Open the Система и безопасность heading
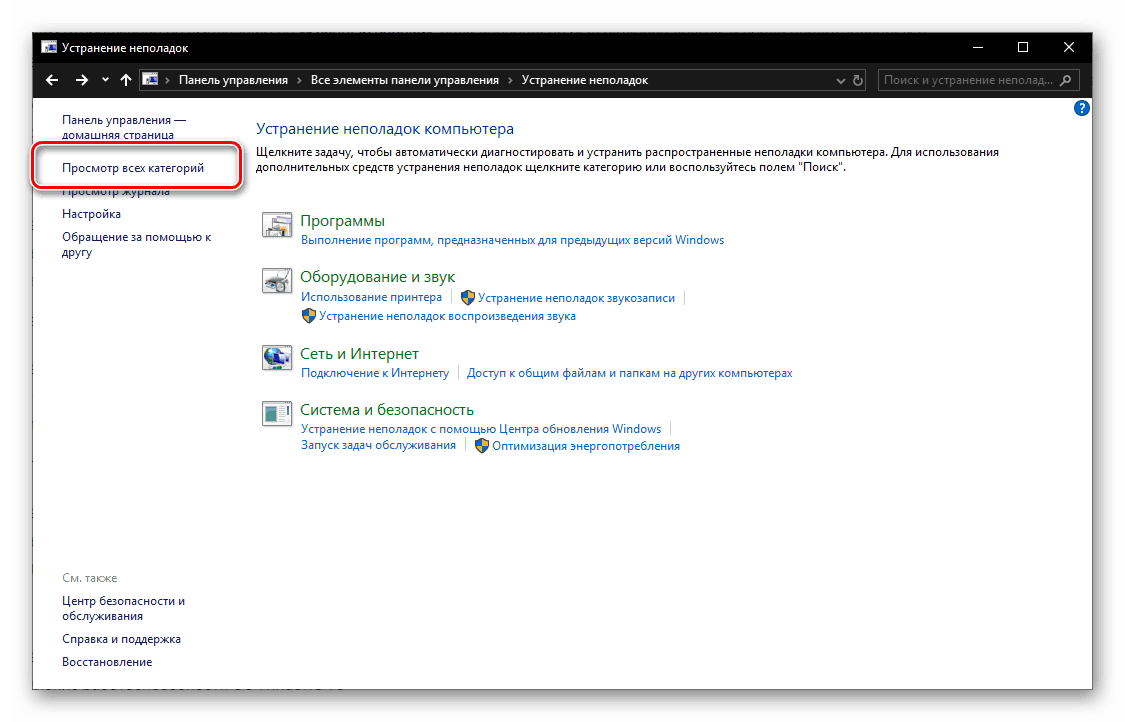 (x=387, y=410)
